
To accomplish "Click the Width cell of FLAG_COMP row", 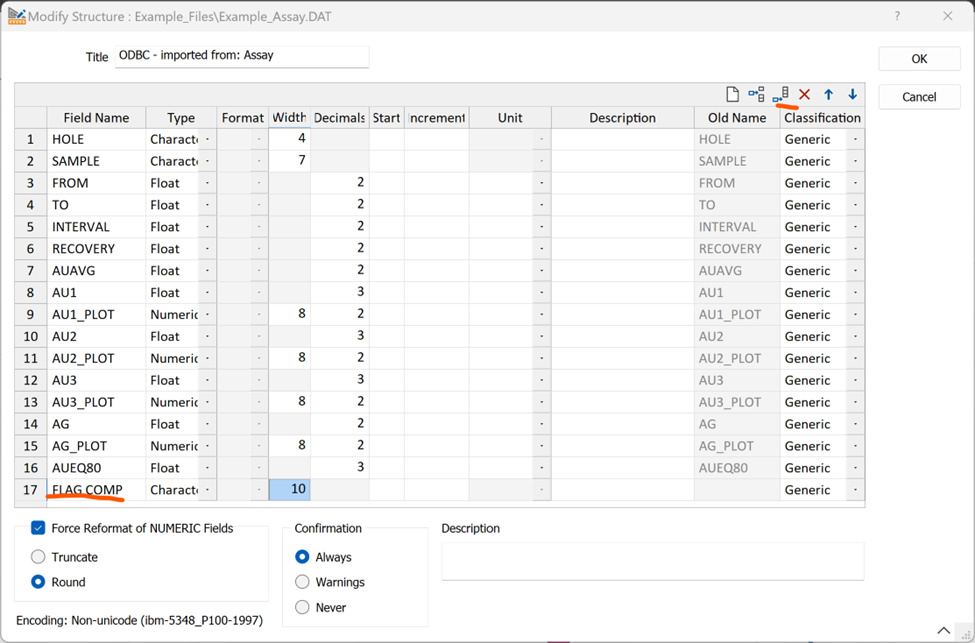I will 289,490.
